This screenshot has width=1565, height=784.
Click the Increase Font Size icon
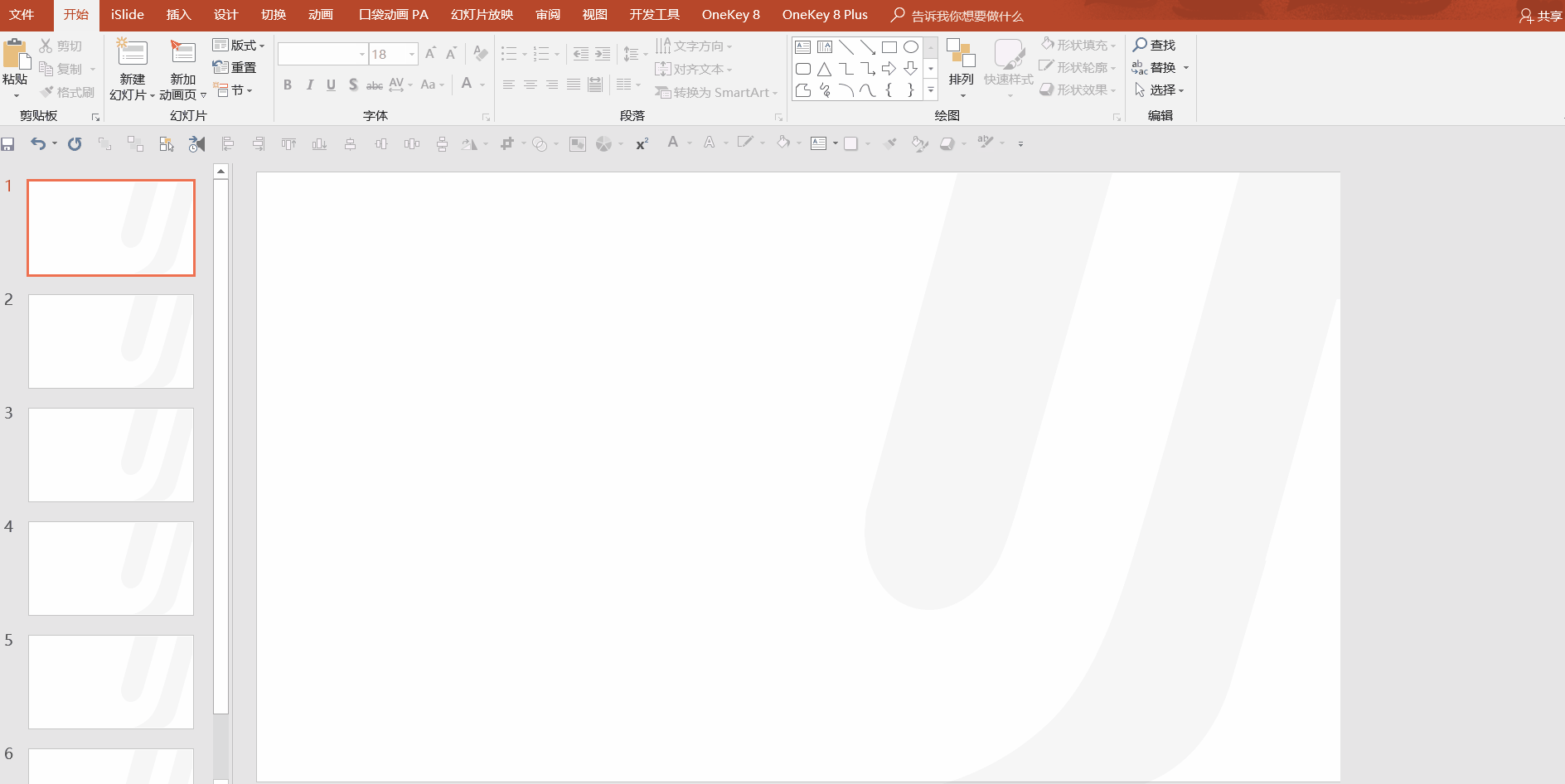click(x=430, y=54)
